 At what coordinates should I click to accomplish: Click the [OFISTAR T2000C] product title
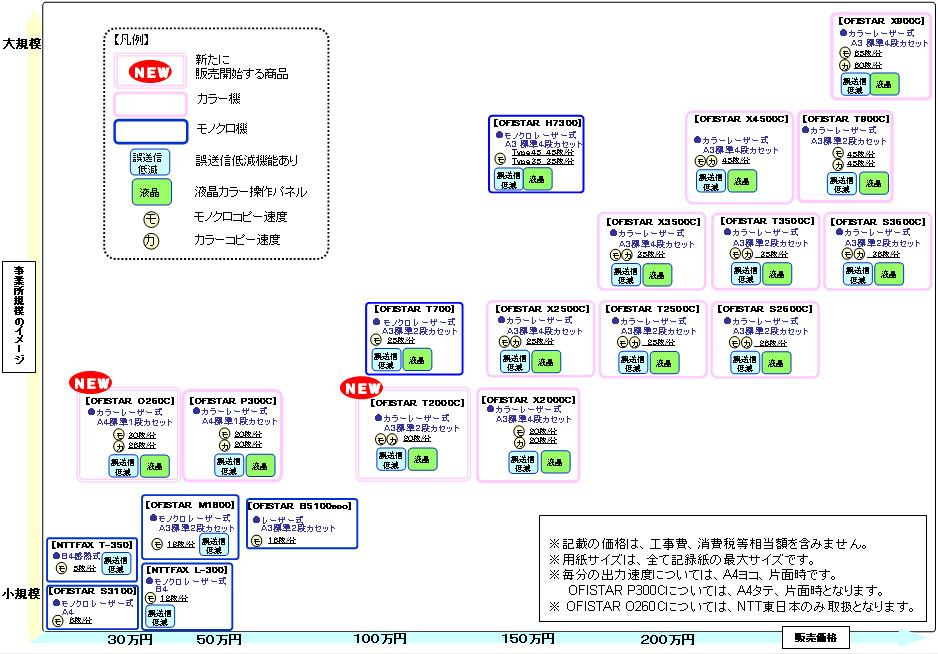[x=417, y=403]
